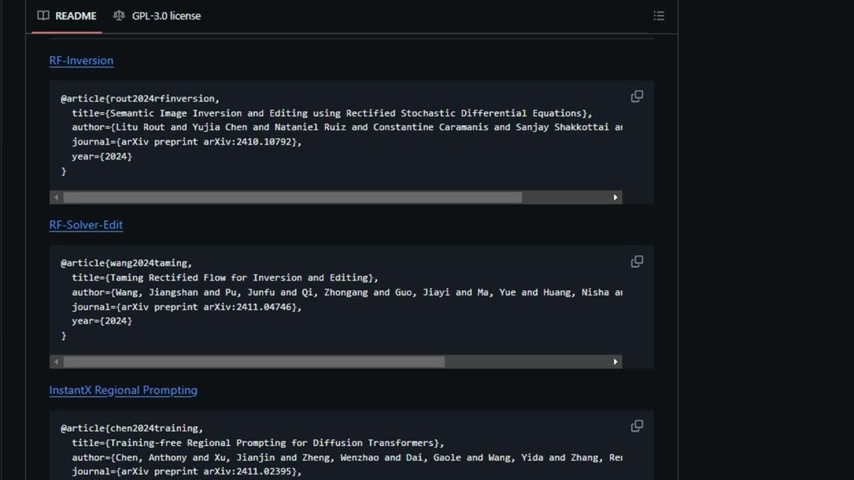Click RF-Inversion code horizontal scrollbar thumb
The image size is (854, 480).
(293, 197)
